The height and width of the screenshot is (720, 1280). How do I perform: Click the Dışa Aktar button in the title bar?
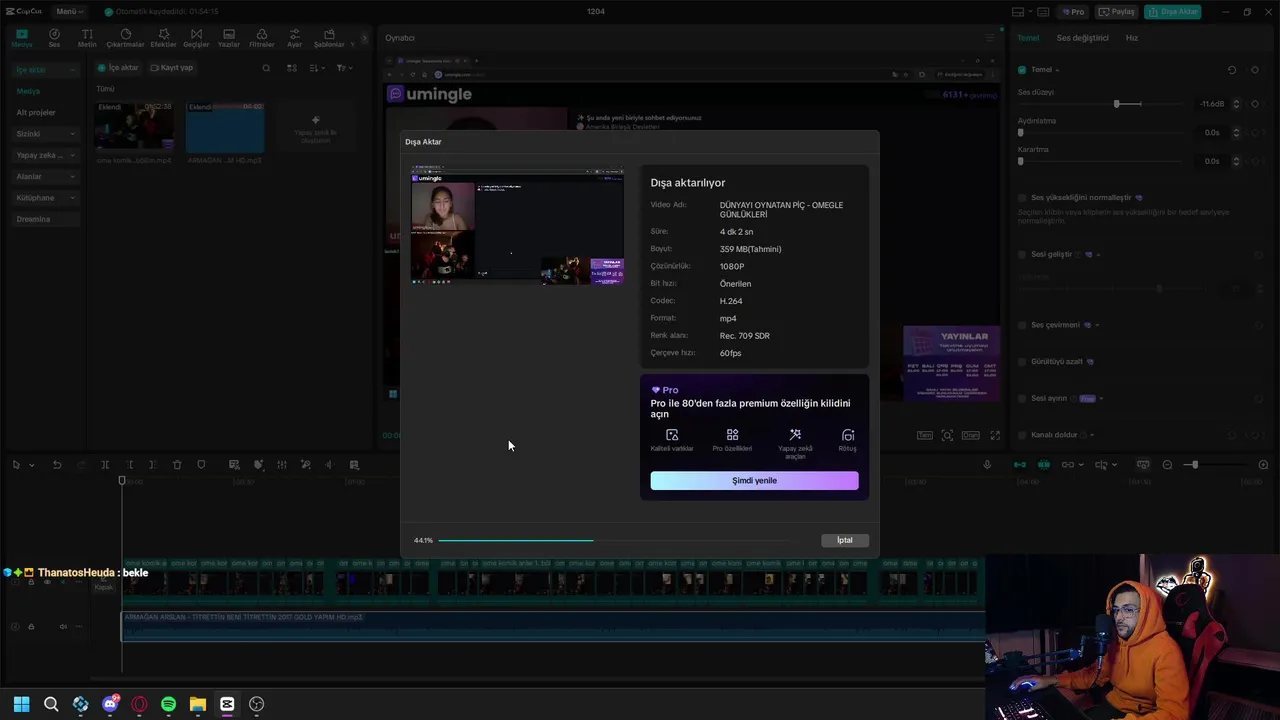[x=1173, y=12]
